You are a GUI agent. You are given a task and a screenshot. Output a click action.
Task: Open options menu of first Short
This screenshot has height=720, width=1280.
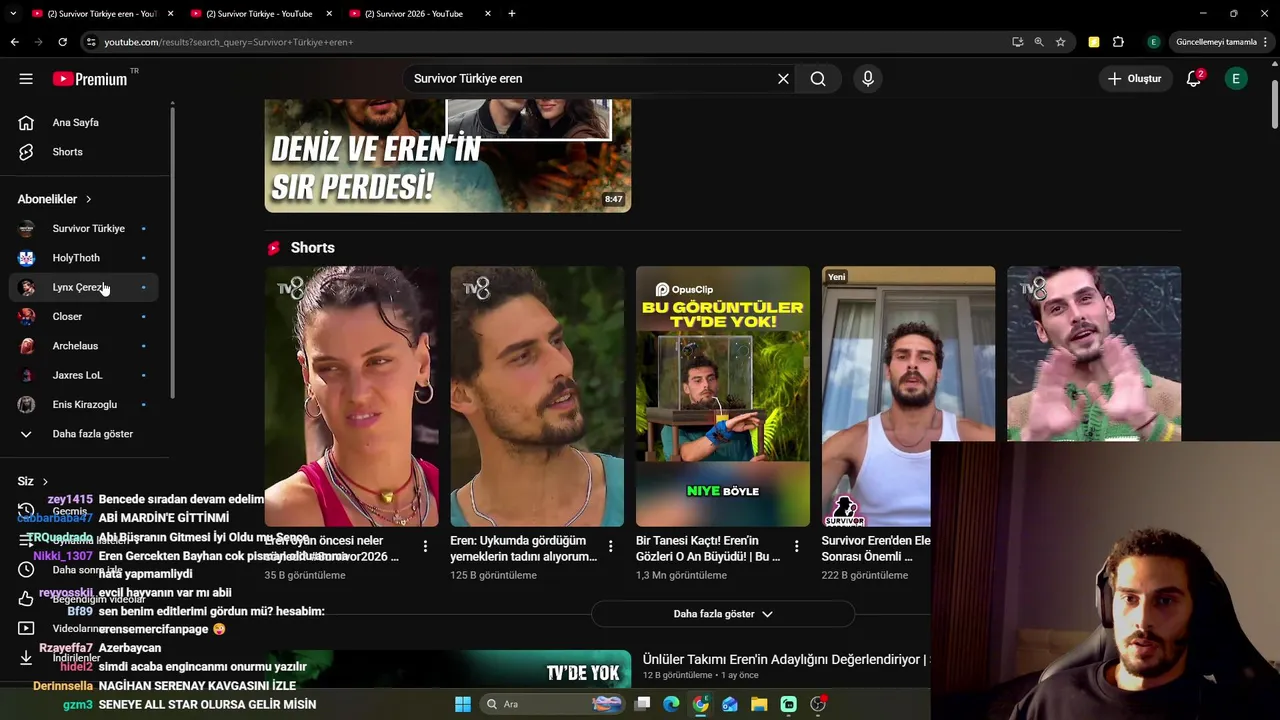(425, 547)
